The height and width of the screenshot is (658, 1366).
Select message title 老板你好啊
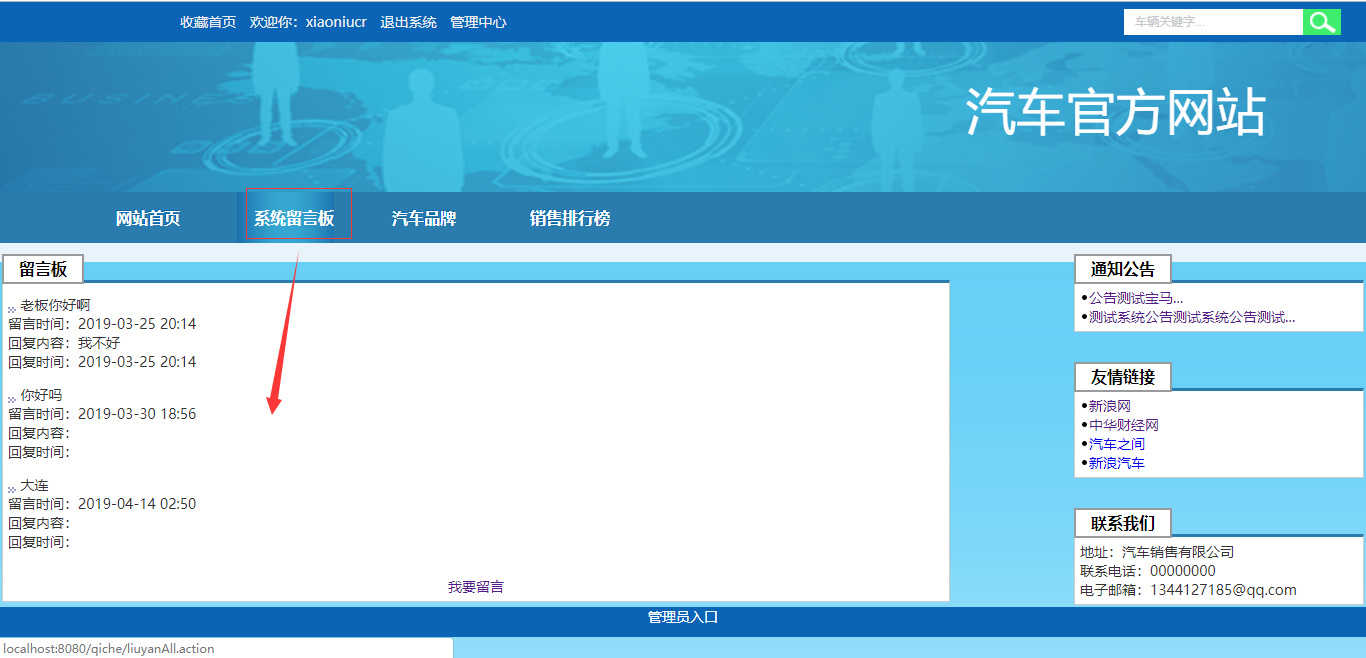coord(55,305)
